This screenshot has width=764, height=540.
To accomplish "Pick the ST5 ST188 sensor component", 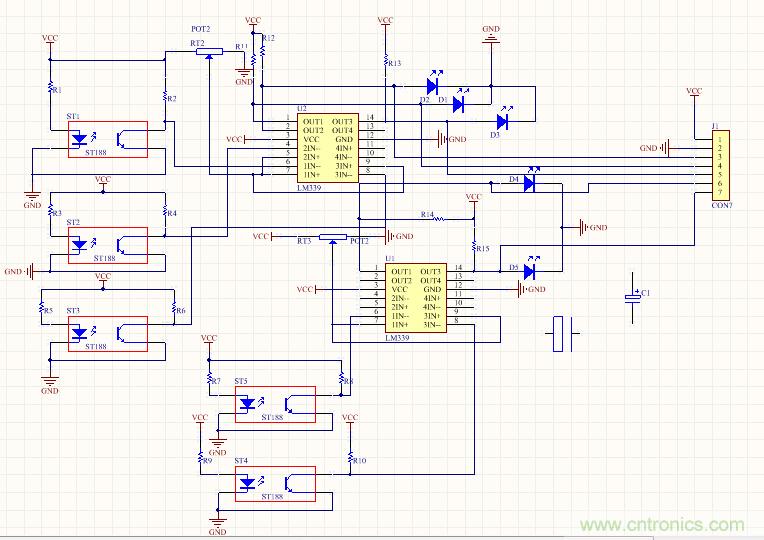I will click(274, 403).
